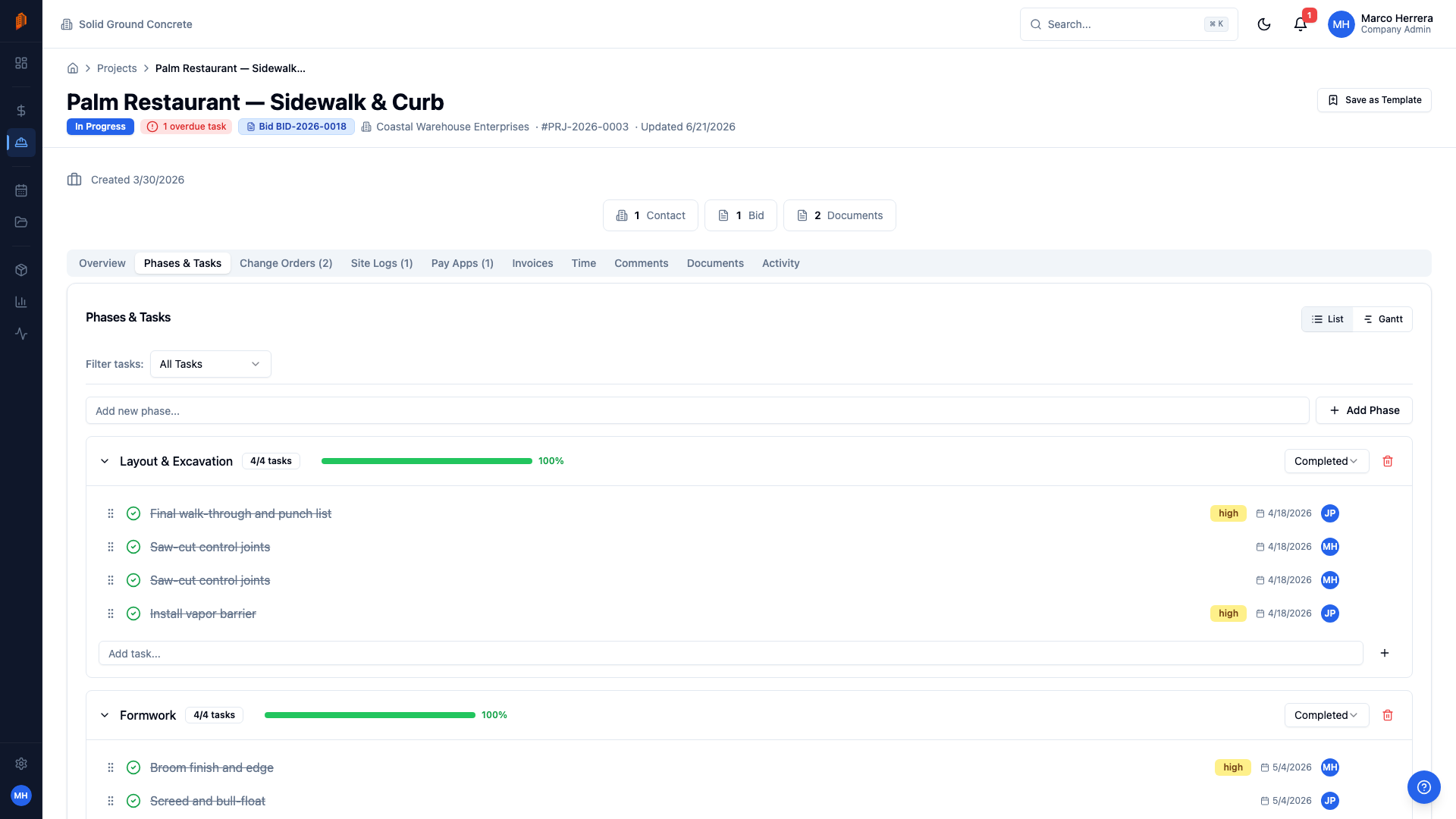Collapse the Formwork phase
This screenshot has width=1456, height=819.
105,715
